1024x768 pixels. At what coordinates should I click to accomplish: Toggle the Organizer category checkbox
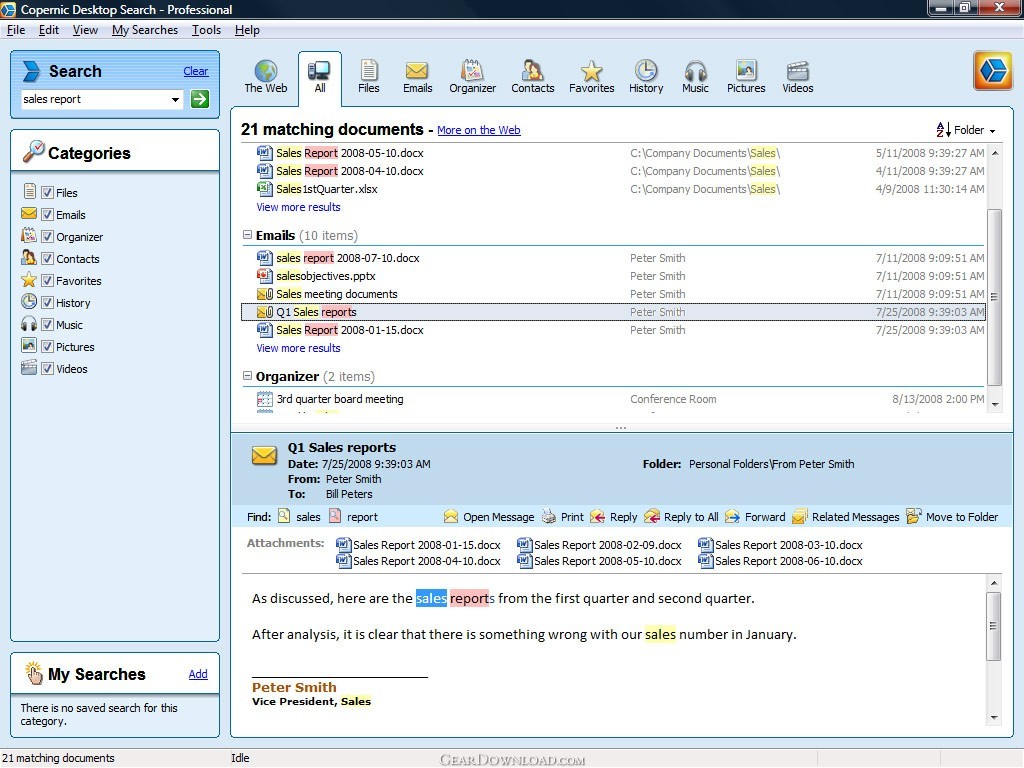tap(47, 237)
